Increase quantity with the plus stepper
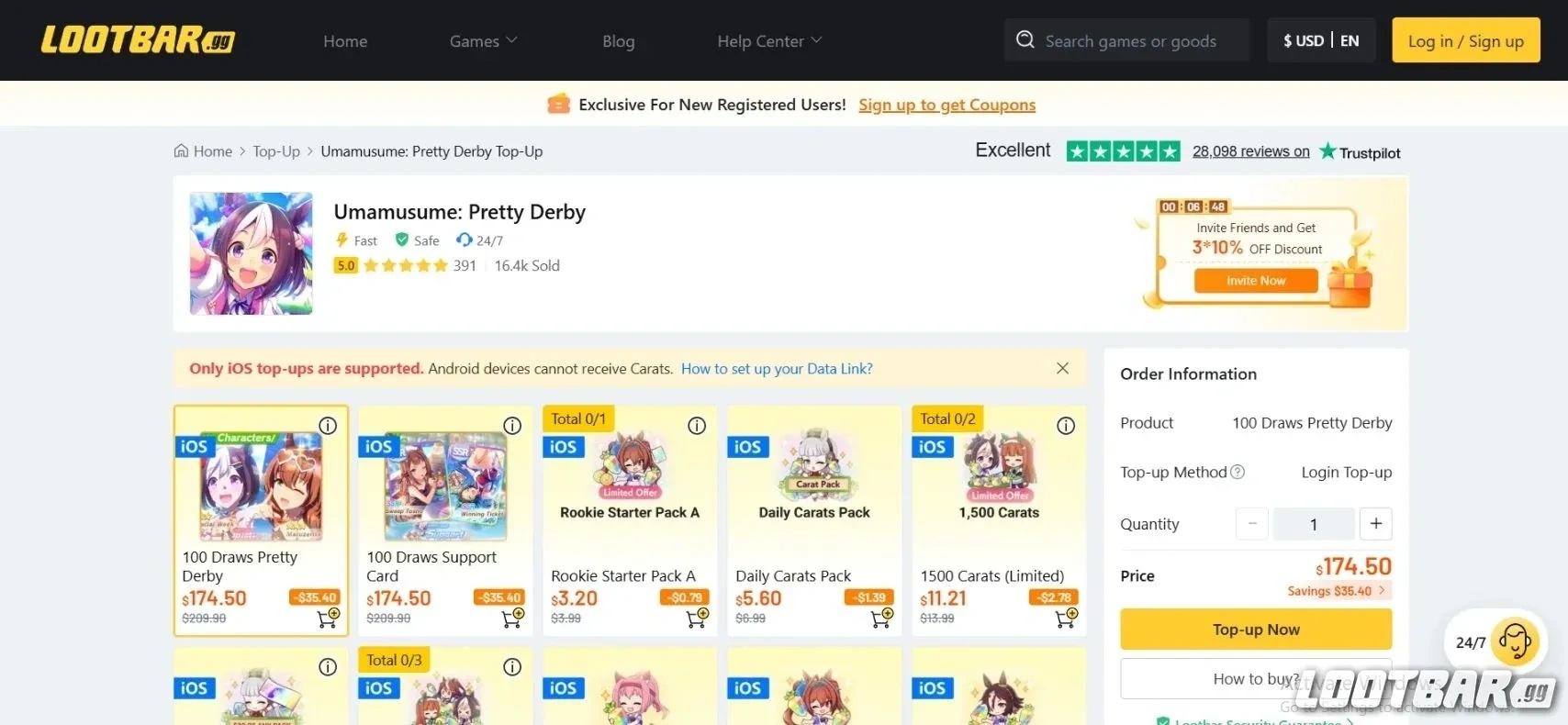This screenshot has height=725, width=1568. coord(1375,523)
